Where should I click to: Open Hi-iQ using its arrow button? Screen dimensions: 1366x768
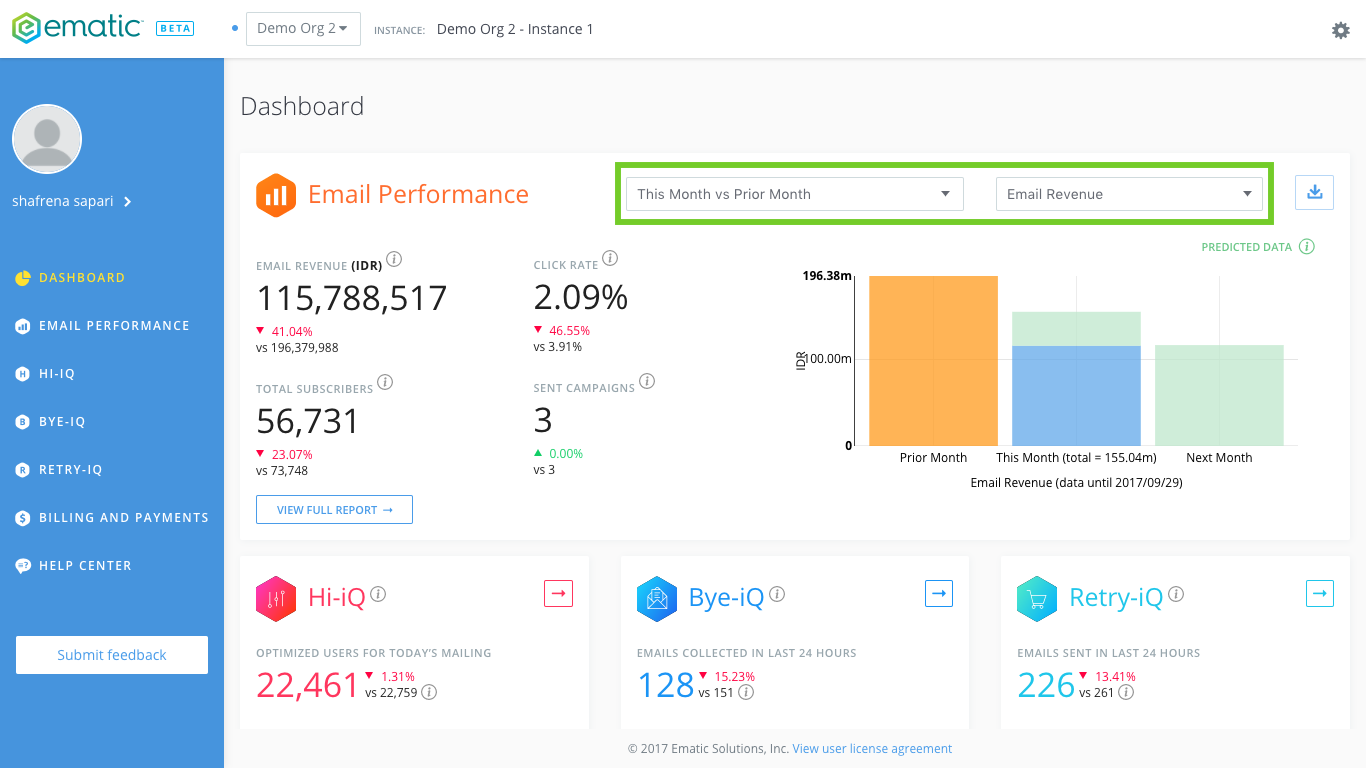tap(559, 593)
